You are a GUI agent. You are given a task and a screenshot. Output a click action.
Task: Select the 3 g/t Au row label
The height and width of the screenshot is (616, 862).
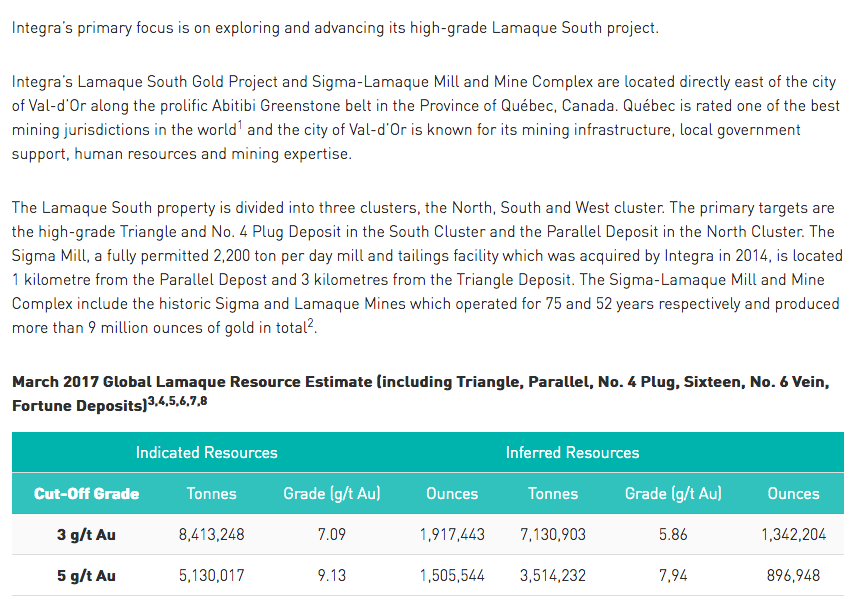(86, 535)
